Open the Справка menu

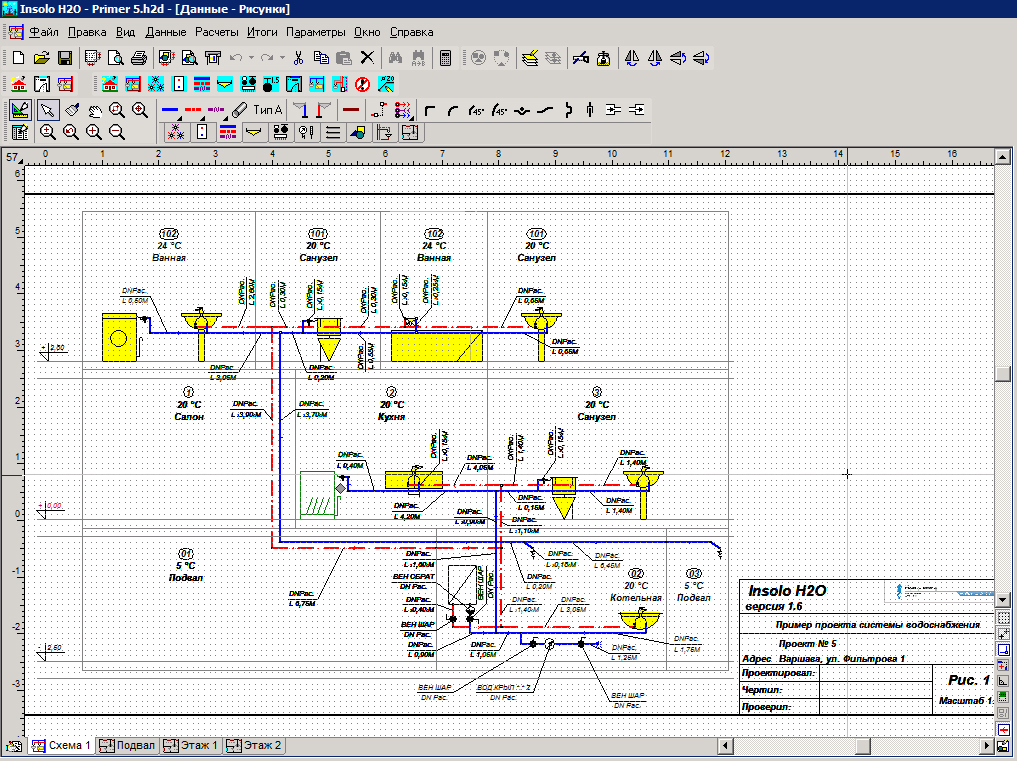(x=411, y=32)
